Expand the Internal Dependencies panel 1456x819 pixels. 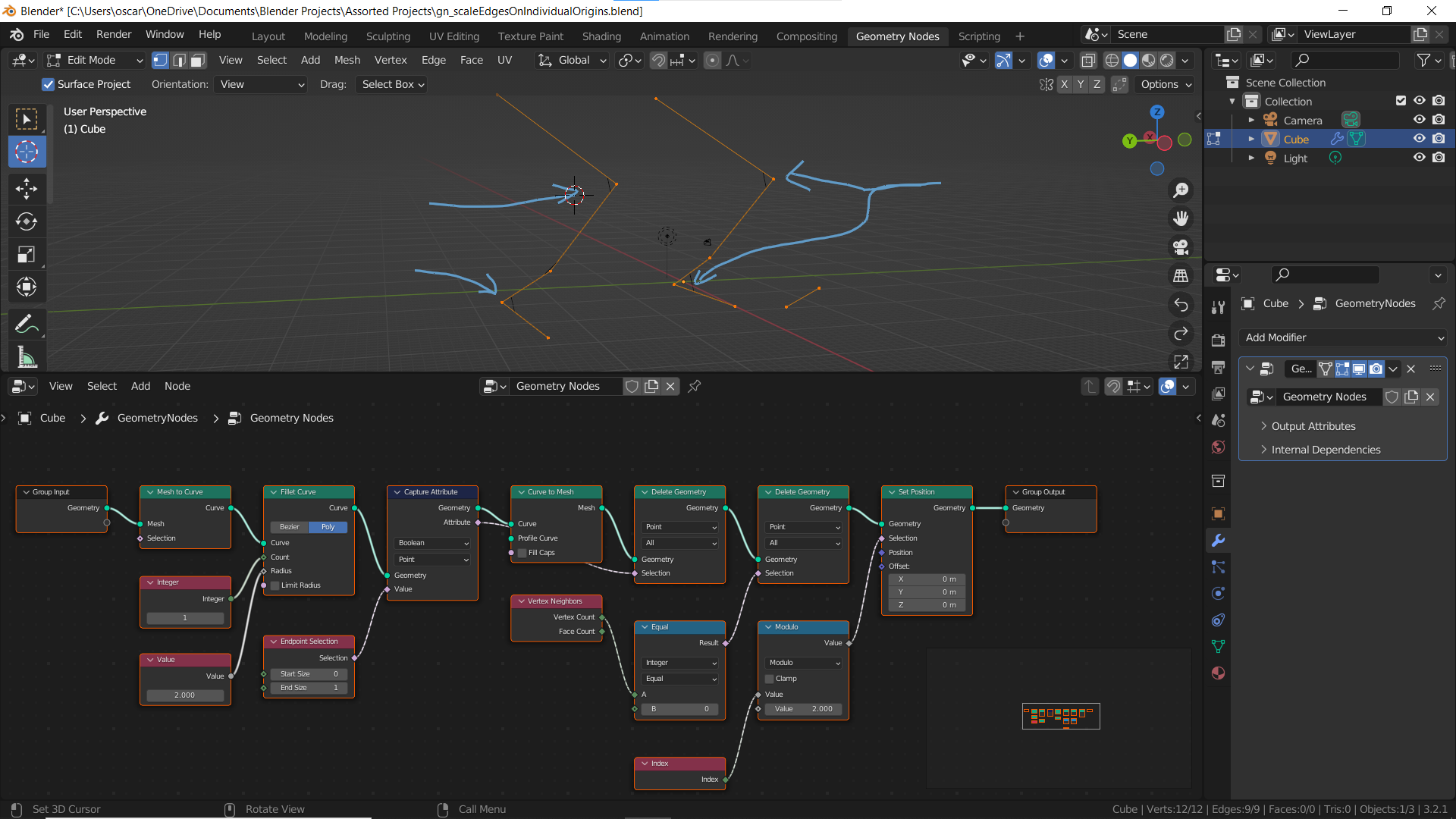pyautogui.click(x=1325, y=450)
